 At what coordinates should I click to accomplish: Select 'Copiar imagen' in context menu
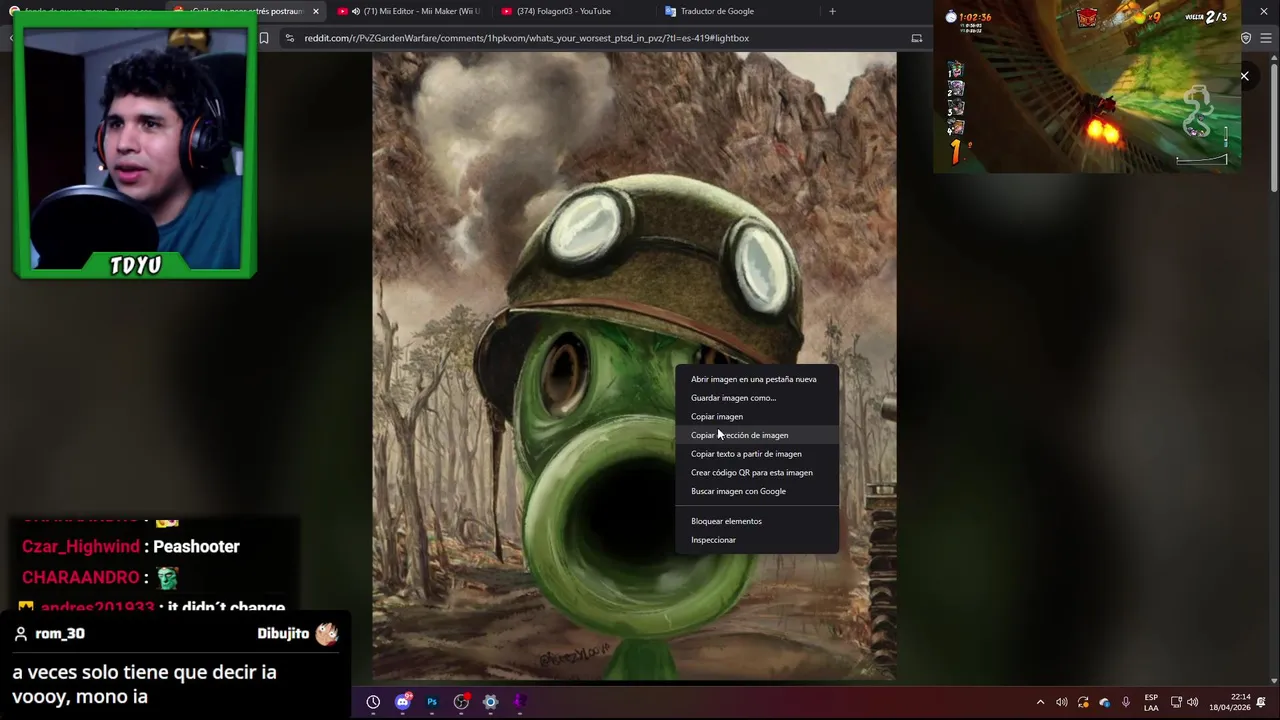(756, 416)
